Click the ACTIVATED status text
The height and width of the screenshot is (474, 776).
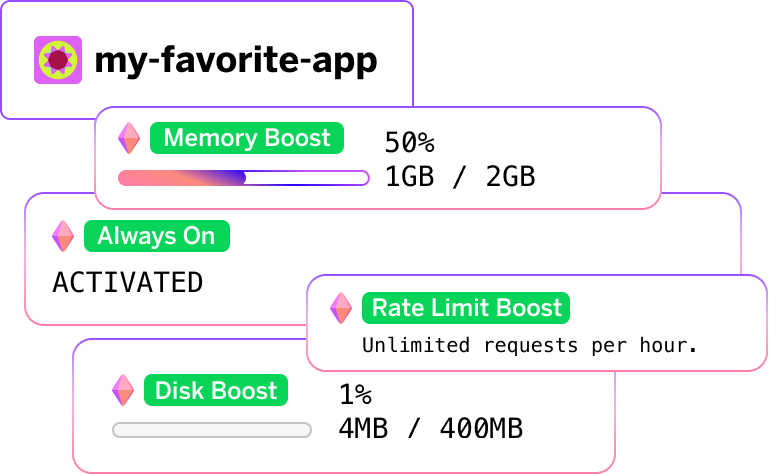[127, 282]
